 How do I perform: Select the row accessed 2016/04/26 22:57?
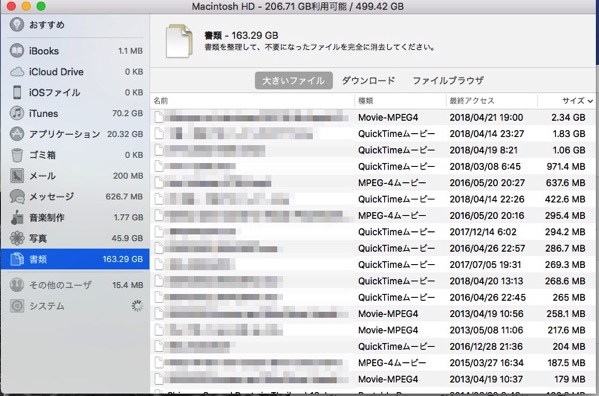[373, 248]
